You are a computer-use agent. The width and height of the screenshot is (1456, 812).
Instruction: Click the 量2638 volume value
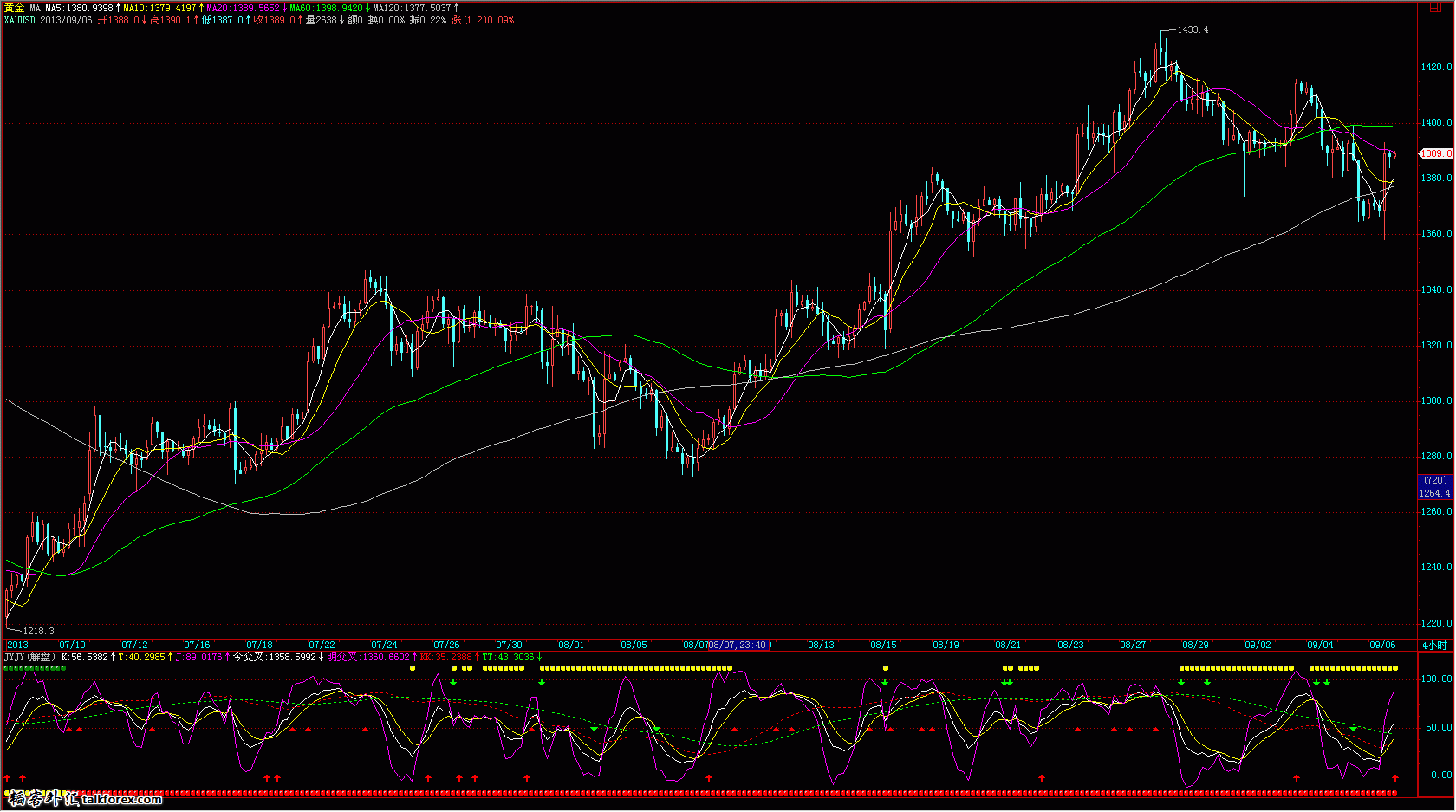coord(321,20)
